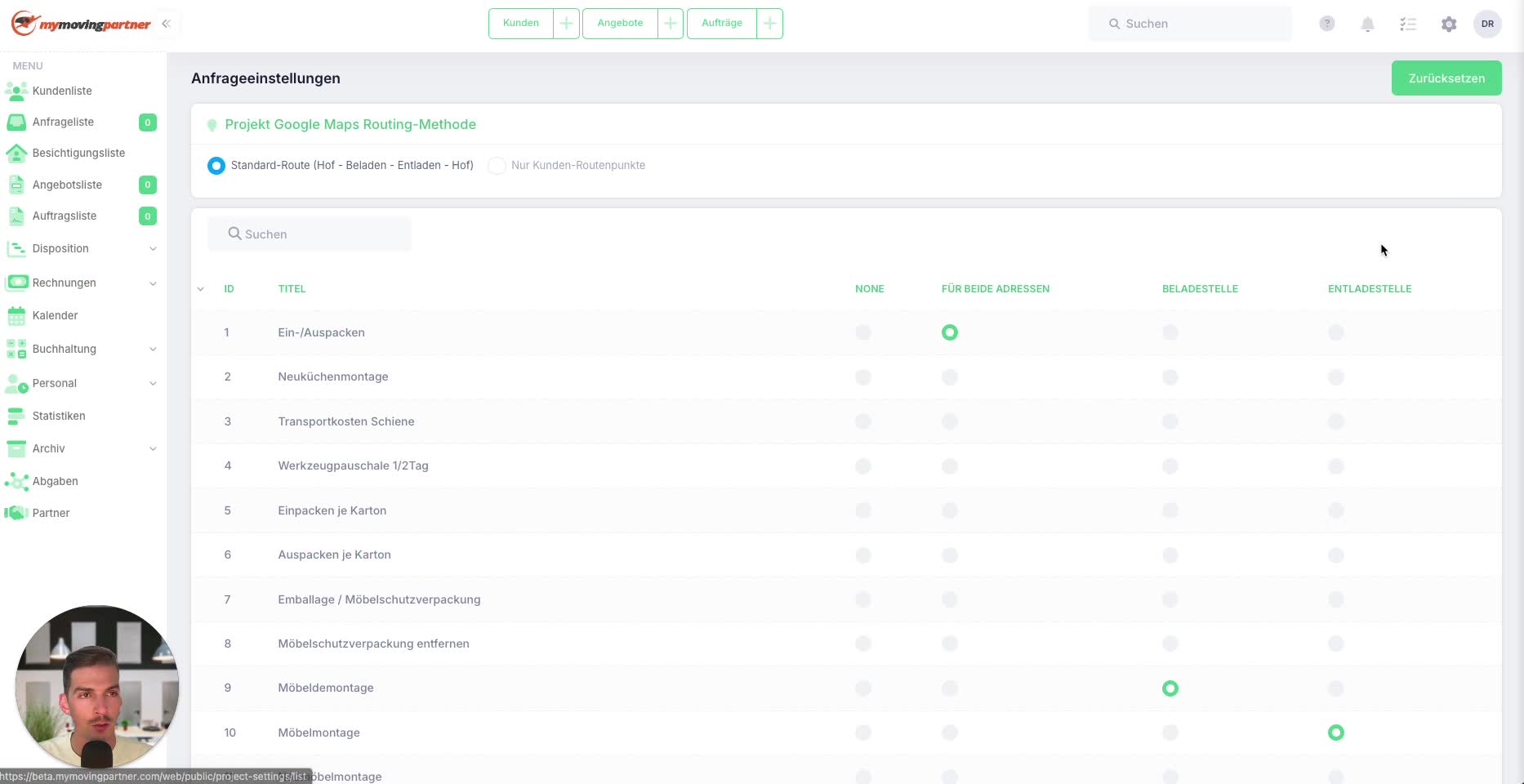Select Nur Kunden-Routenpunkte routing option

(x=497, y=166)
